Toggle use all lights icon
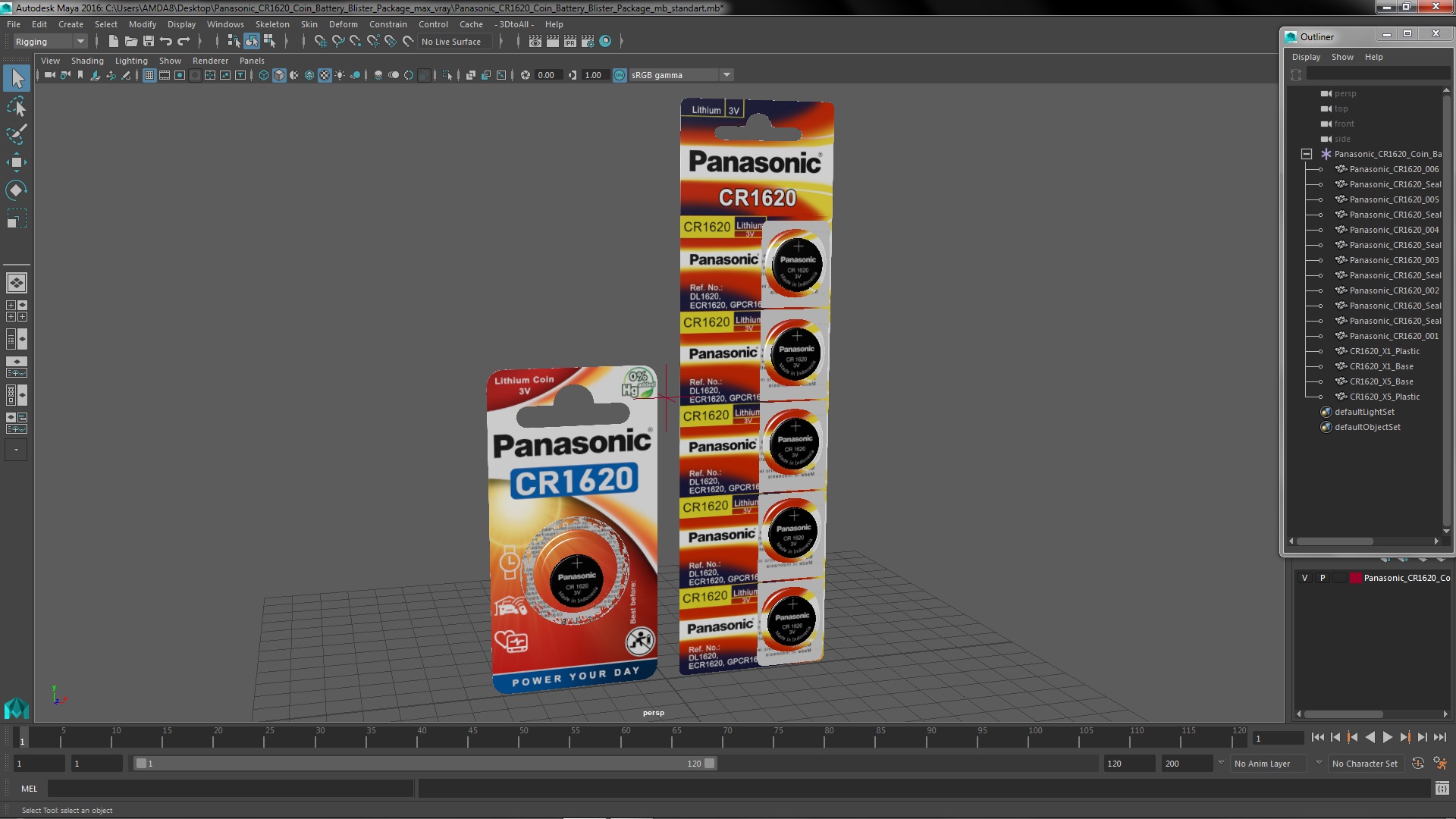This screenshot has height=819, width=1456. click(x=340, y=75)
